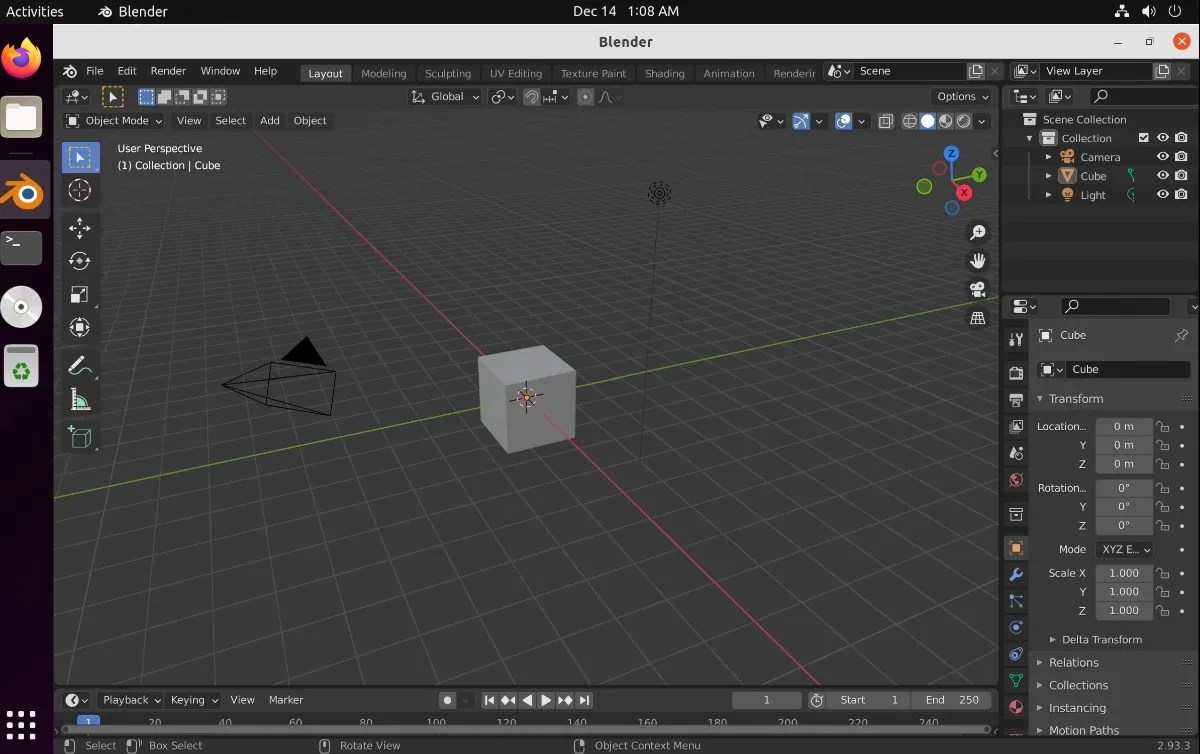Disable the Camera in renders
Viewport: 1200px width, 754px height.
(1181, 156)
